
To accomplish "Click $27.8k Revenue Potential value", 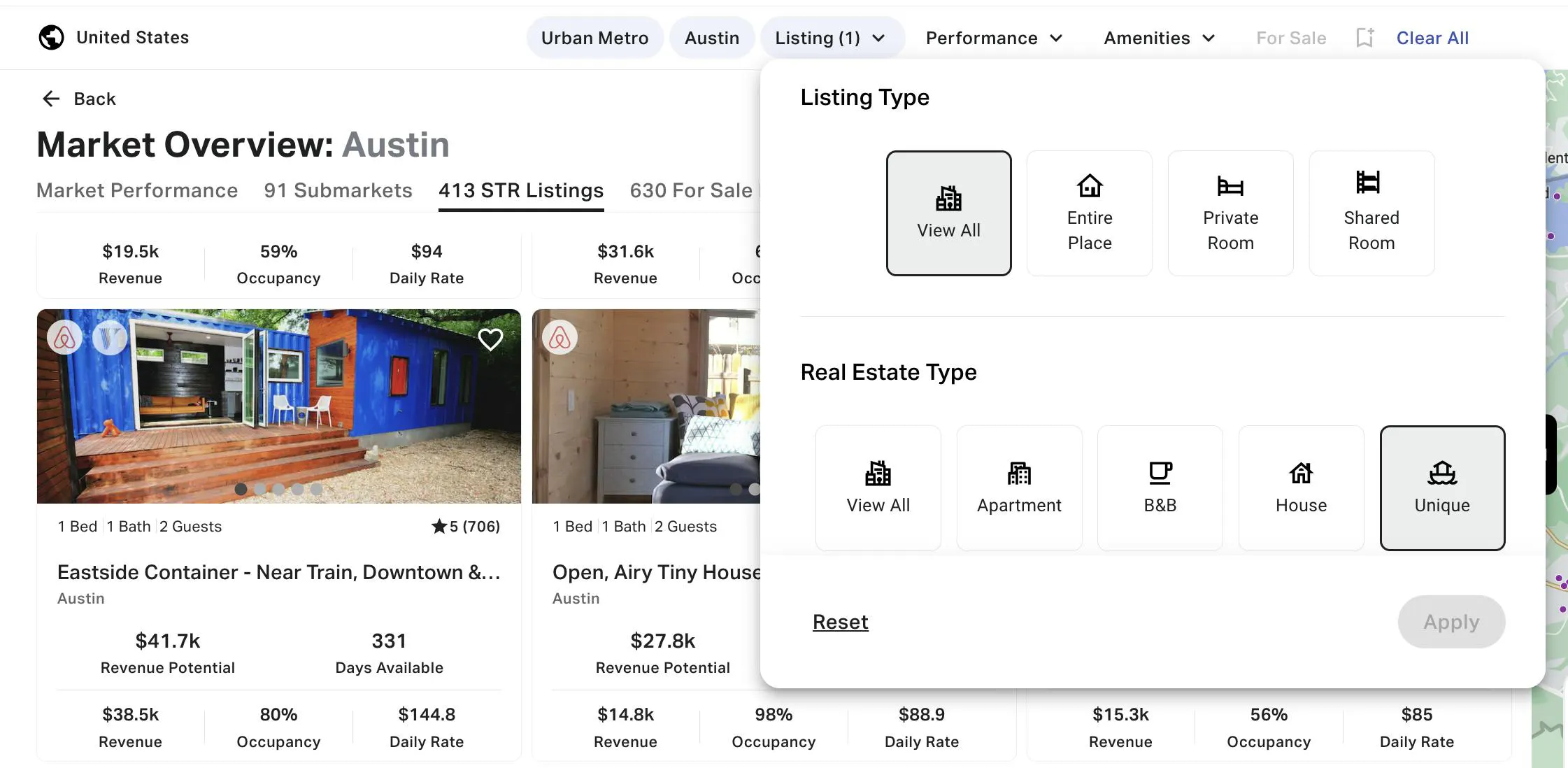I will point(662,641).
